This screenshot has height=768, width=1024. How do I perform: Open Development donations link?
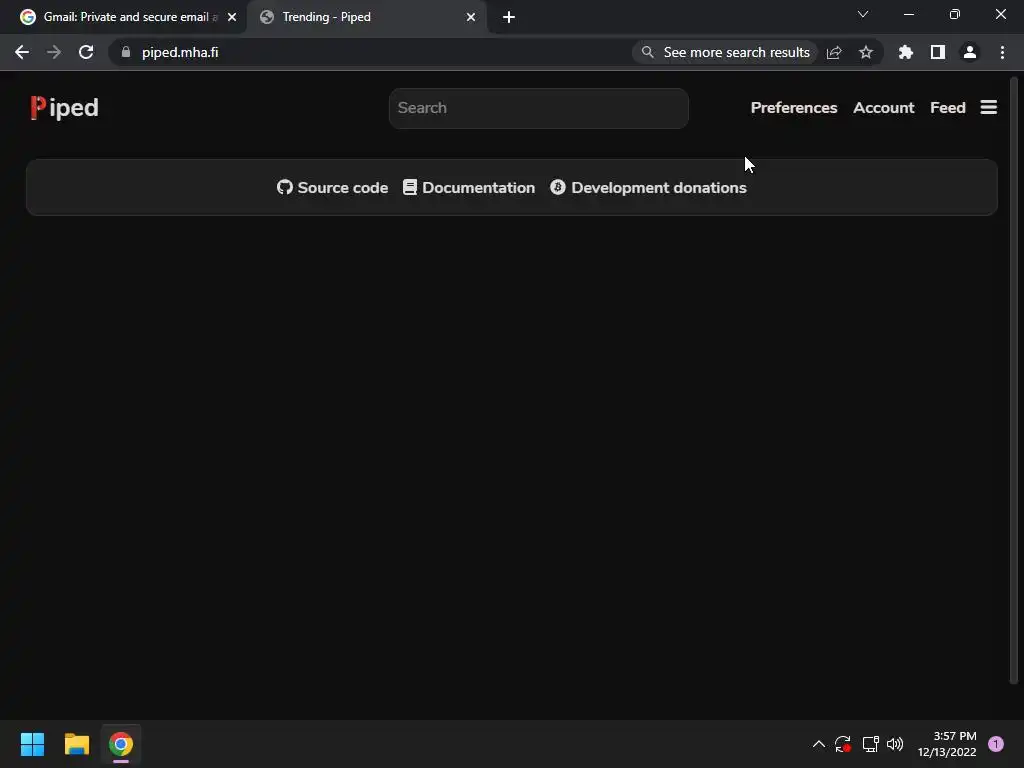[648, 187]
